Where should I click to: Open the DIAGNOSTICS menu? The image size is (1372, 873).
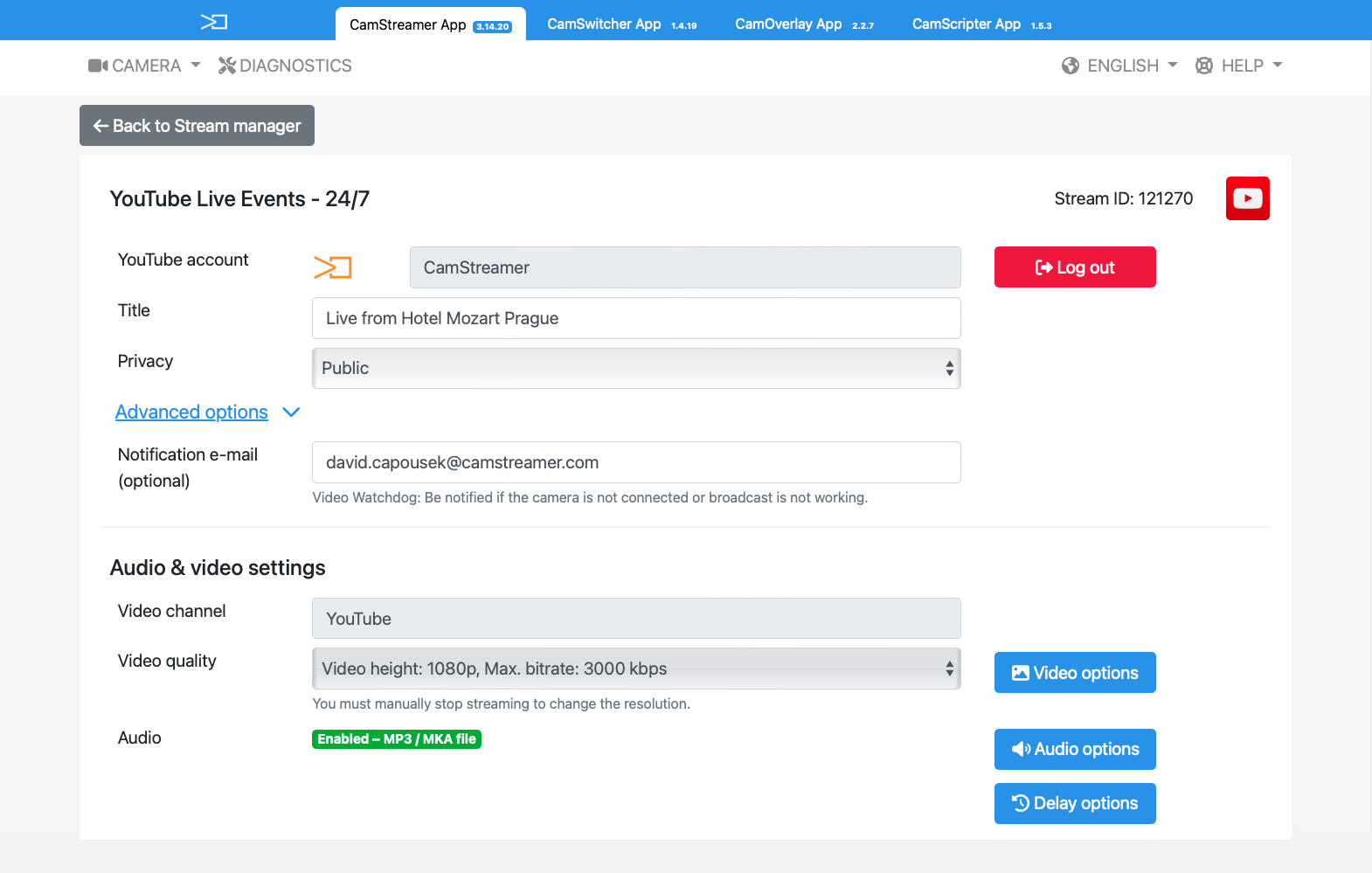tap(285, 66)
